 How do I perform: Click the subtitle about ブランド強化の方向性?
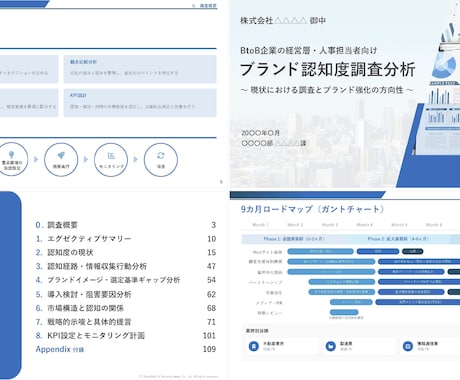(327, 90)
